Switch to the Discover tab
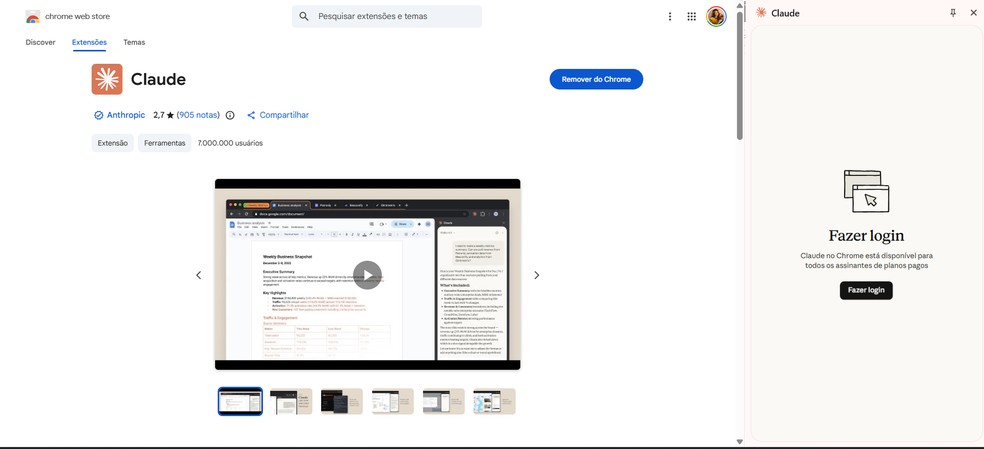The width and height of the screenshot is (984, 449). tap(40, 42)
